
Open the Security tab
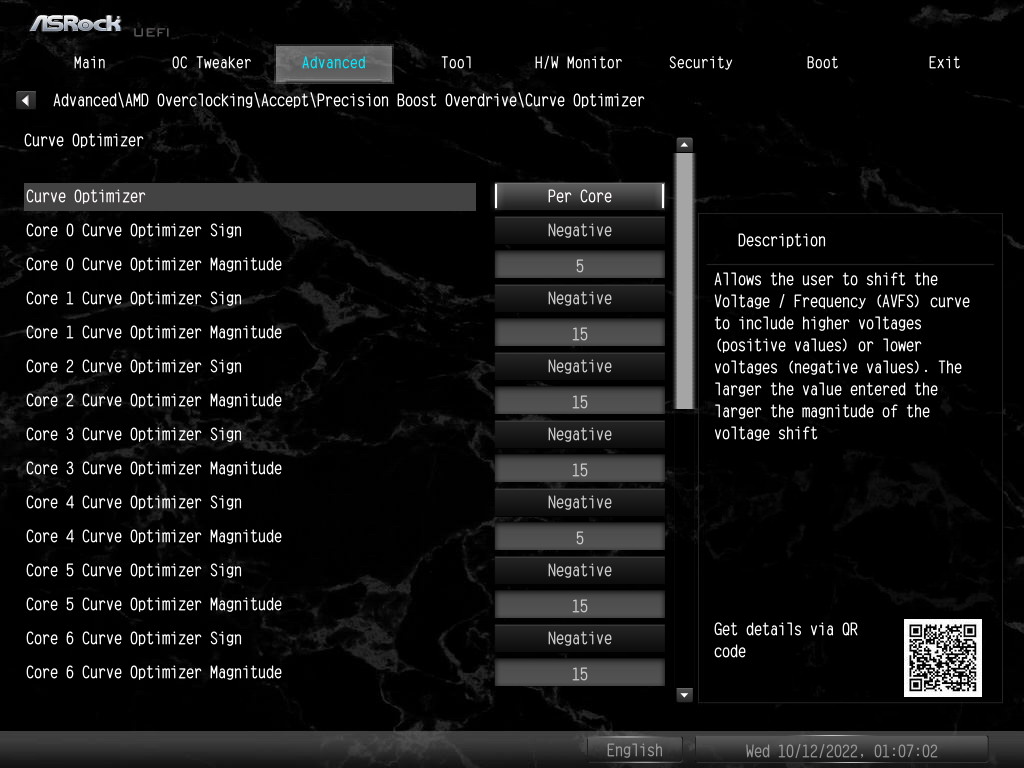[700, 63]
